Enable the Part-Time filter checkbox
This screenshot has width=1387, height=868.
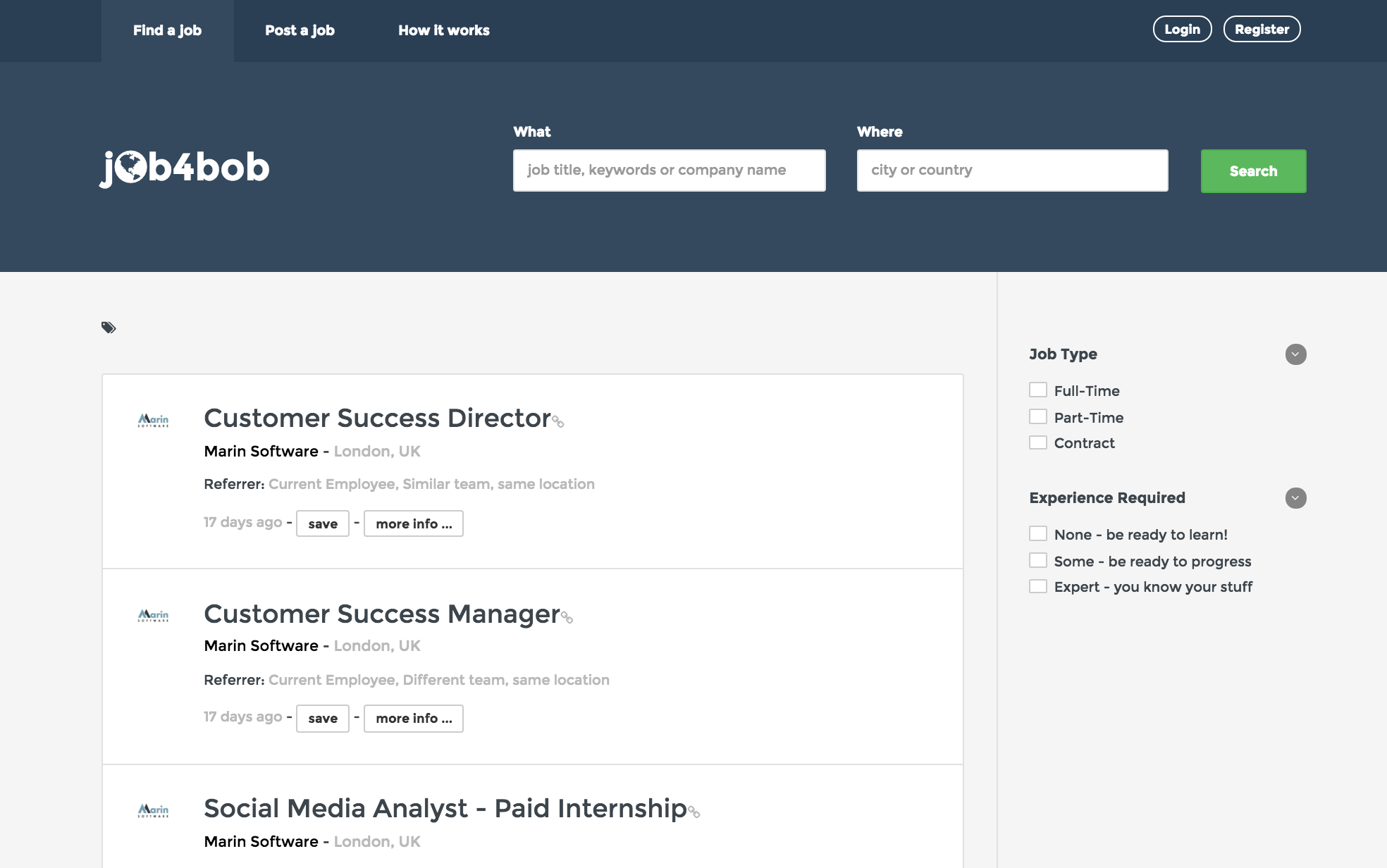(x=1037, y=417)
